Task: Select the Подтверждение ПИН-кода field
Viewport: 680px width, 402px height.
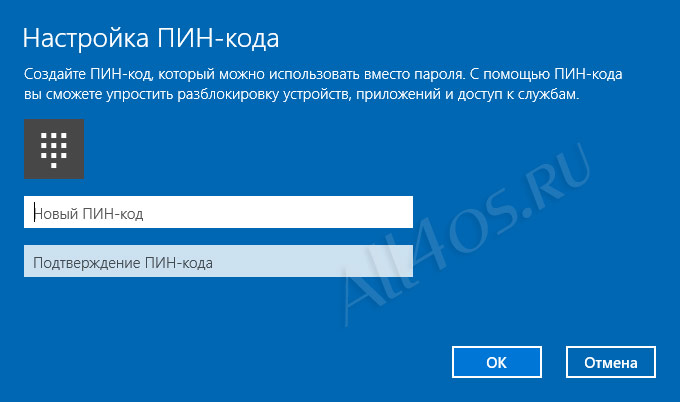Action: (x=218, y=261)
